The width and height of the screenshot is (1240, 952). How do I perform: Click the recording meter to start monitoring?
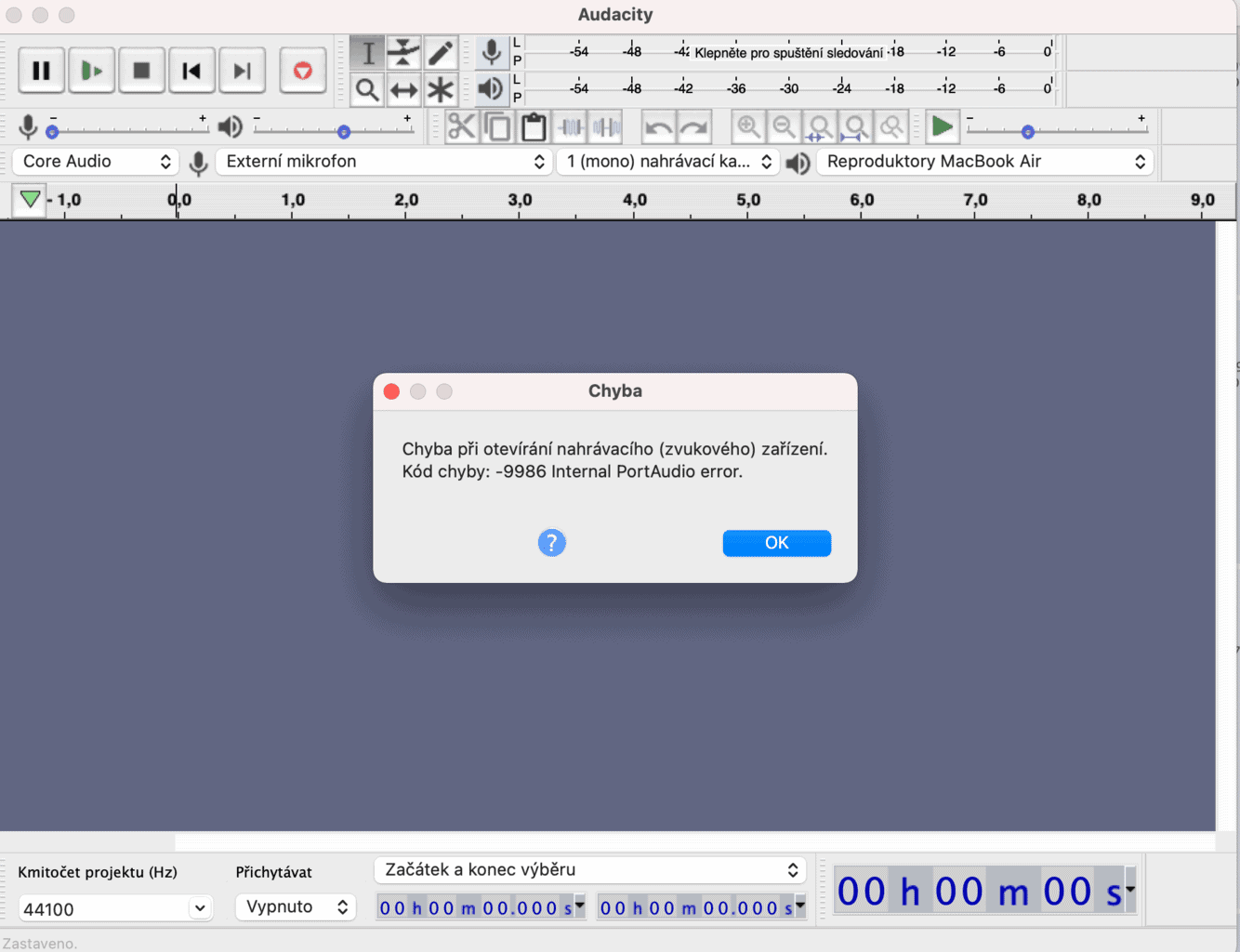pos(790,52)
